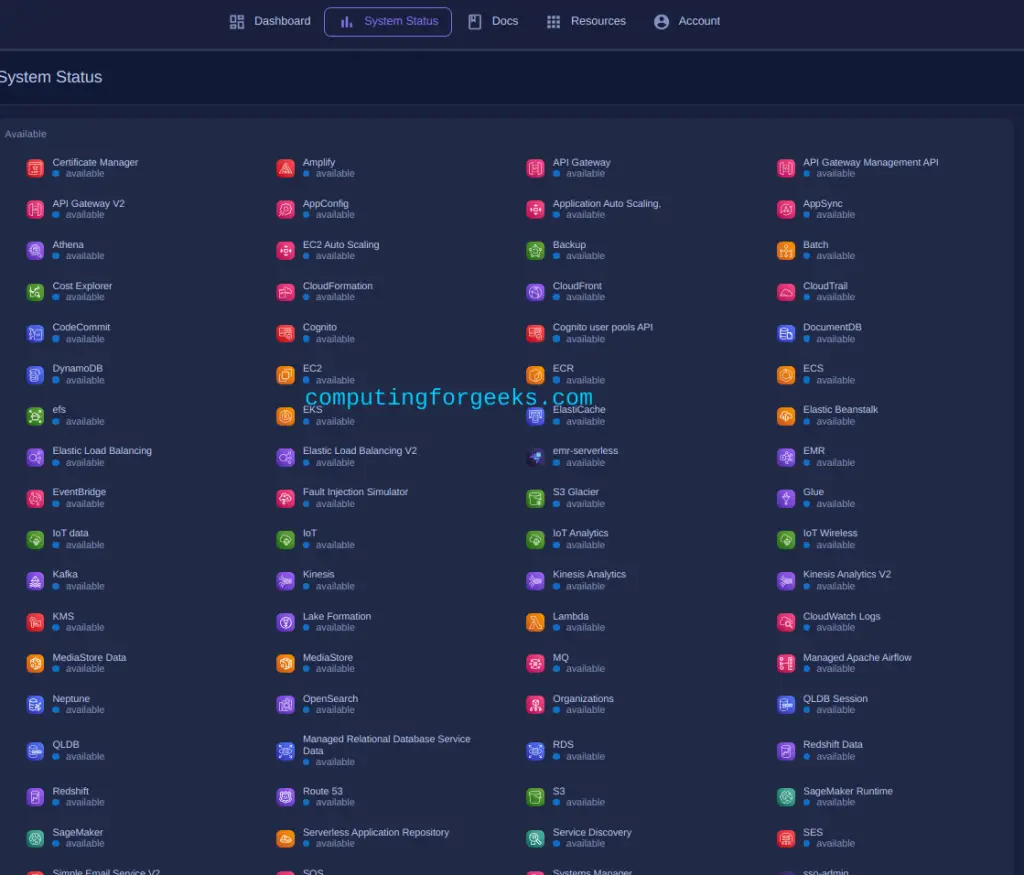The width and height of the screenshot is (1024, 875).
Task: Select the "Lake Formation" service name
Action: click(x=337, y=616)
